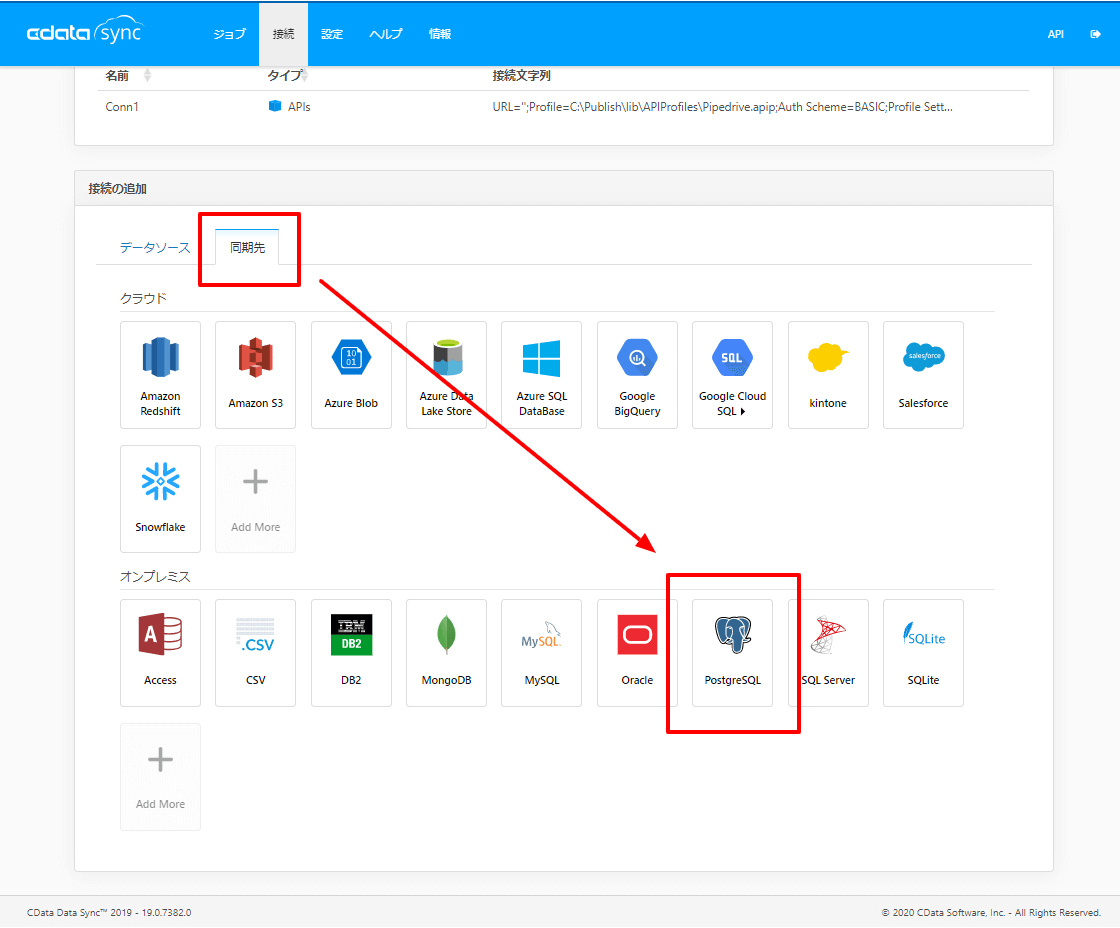Click the 接続の追加 panel header
The width and height of the screenshot is (1120, 928).
[564, 189]
